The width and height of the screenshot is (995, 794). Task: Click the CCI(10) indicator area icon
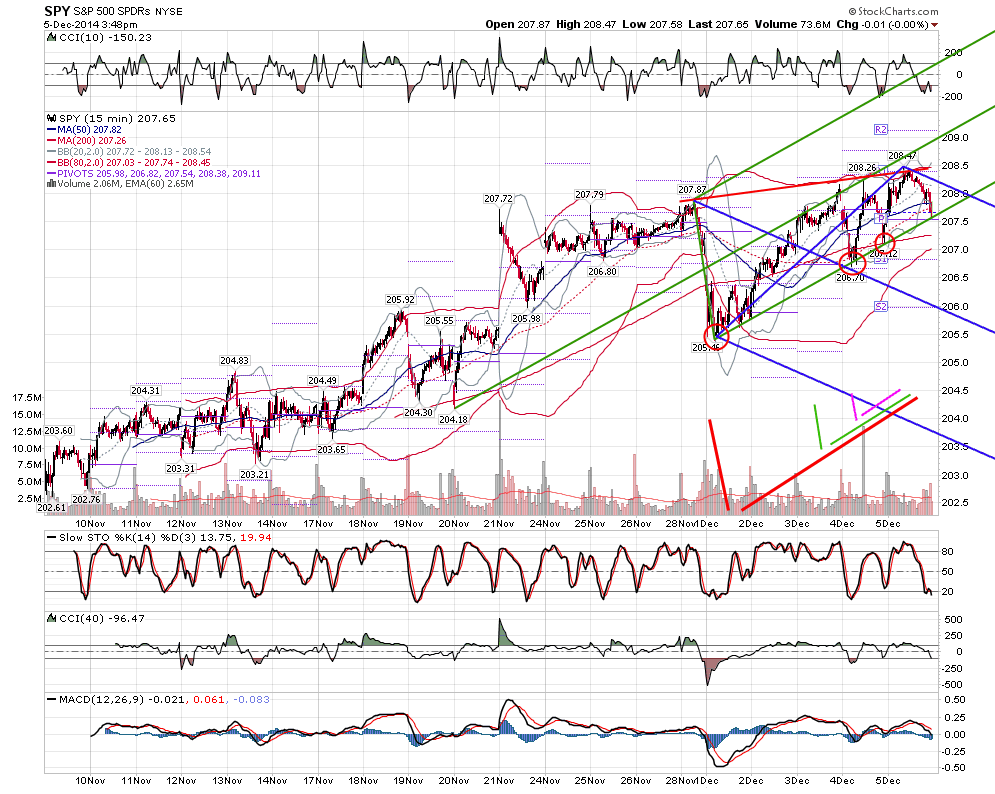point(52,37)
